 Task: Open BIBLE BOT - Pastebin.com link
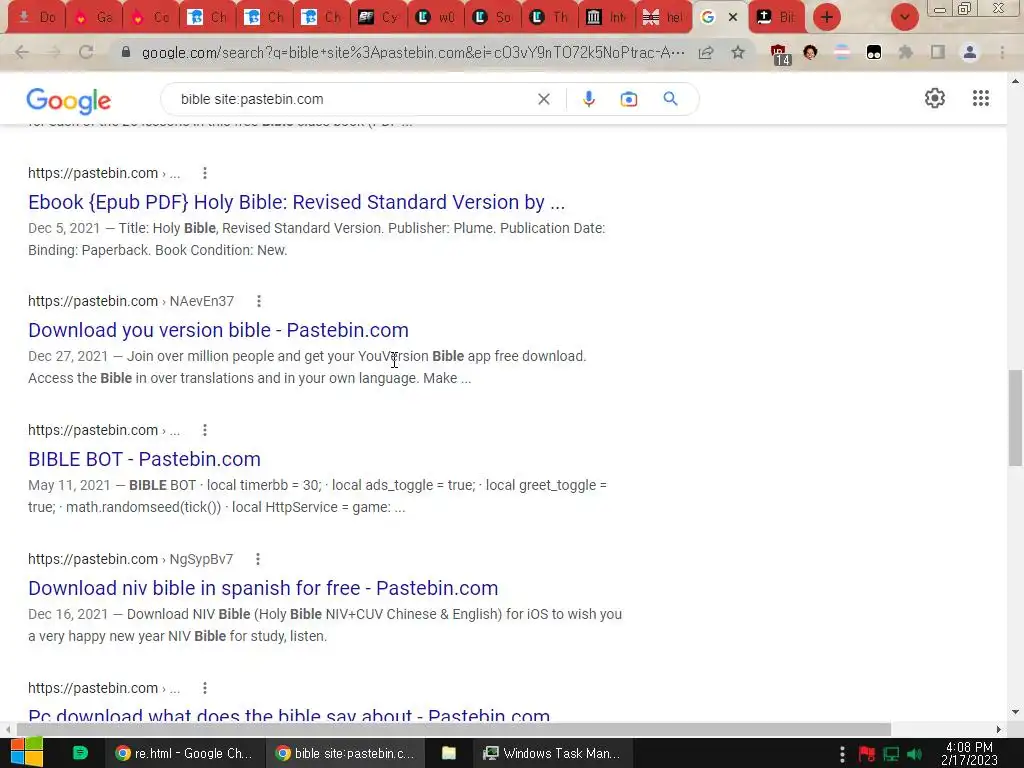(x=144, y=459)
